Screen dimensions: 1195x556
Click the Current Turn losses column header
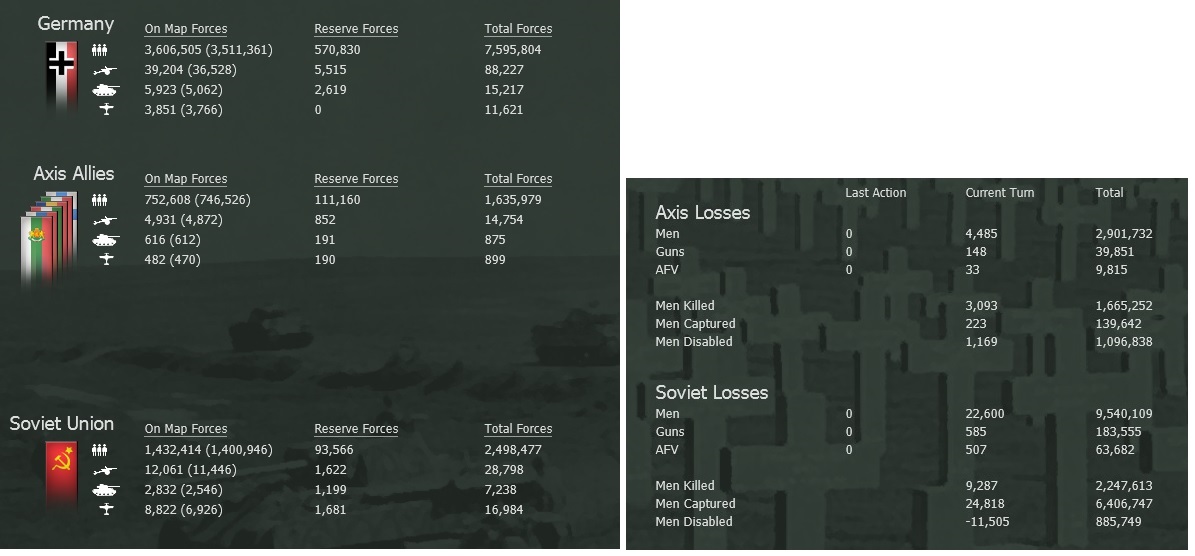coord(999,193)
